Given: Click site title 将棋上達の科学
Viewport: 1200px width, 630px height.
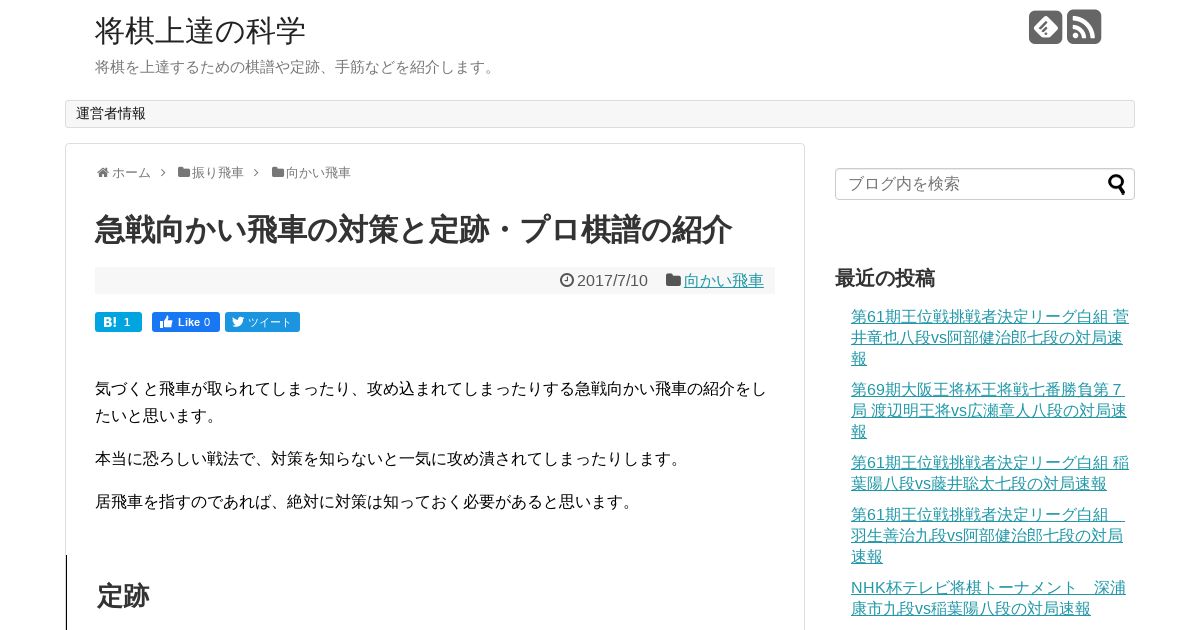Looking at the screenshot, I should [200, 31].
